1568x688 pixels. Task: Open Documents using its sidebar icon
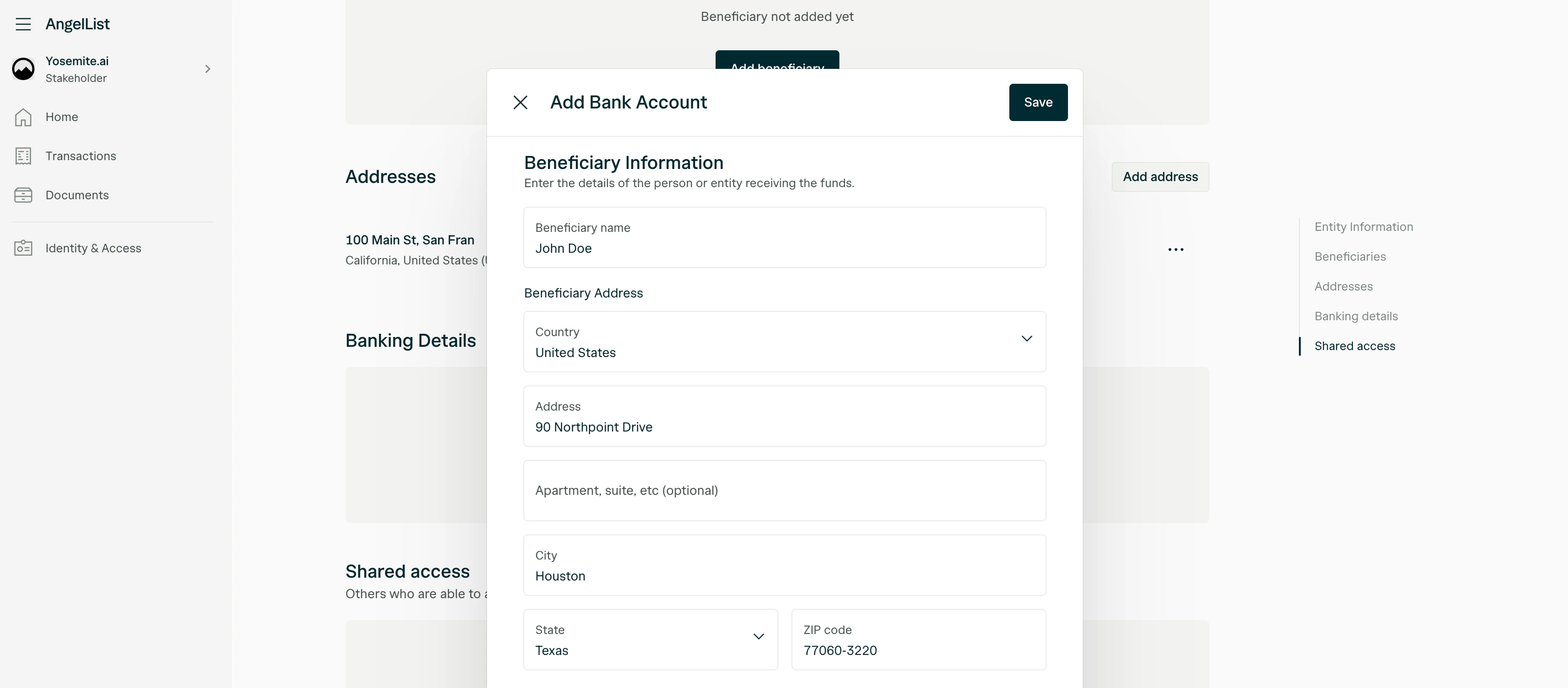click(22, 195)
